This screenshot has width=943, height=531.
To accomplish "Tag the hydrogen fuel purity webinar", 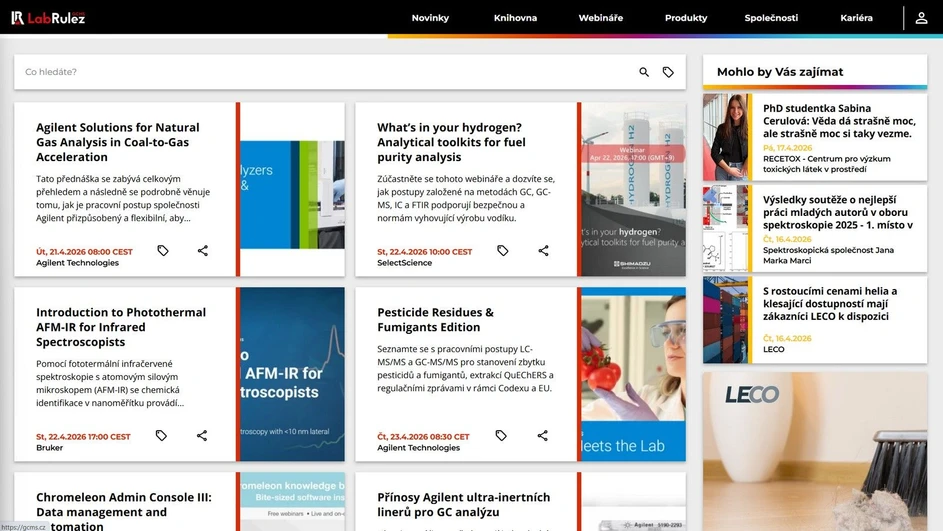I will pos(503,251).
